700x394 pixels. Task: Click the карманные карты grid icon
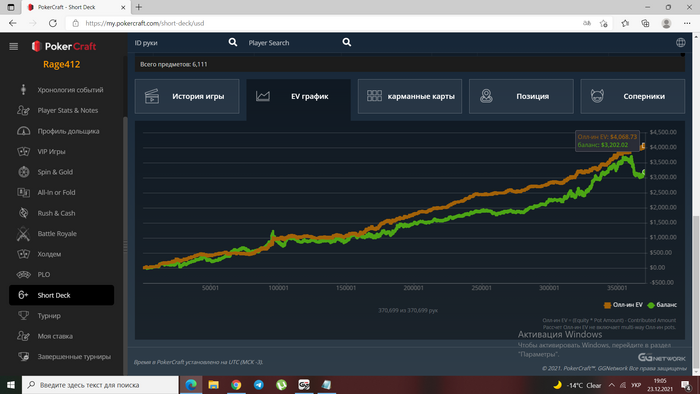tap(374, 95)
